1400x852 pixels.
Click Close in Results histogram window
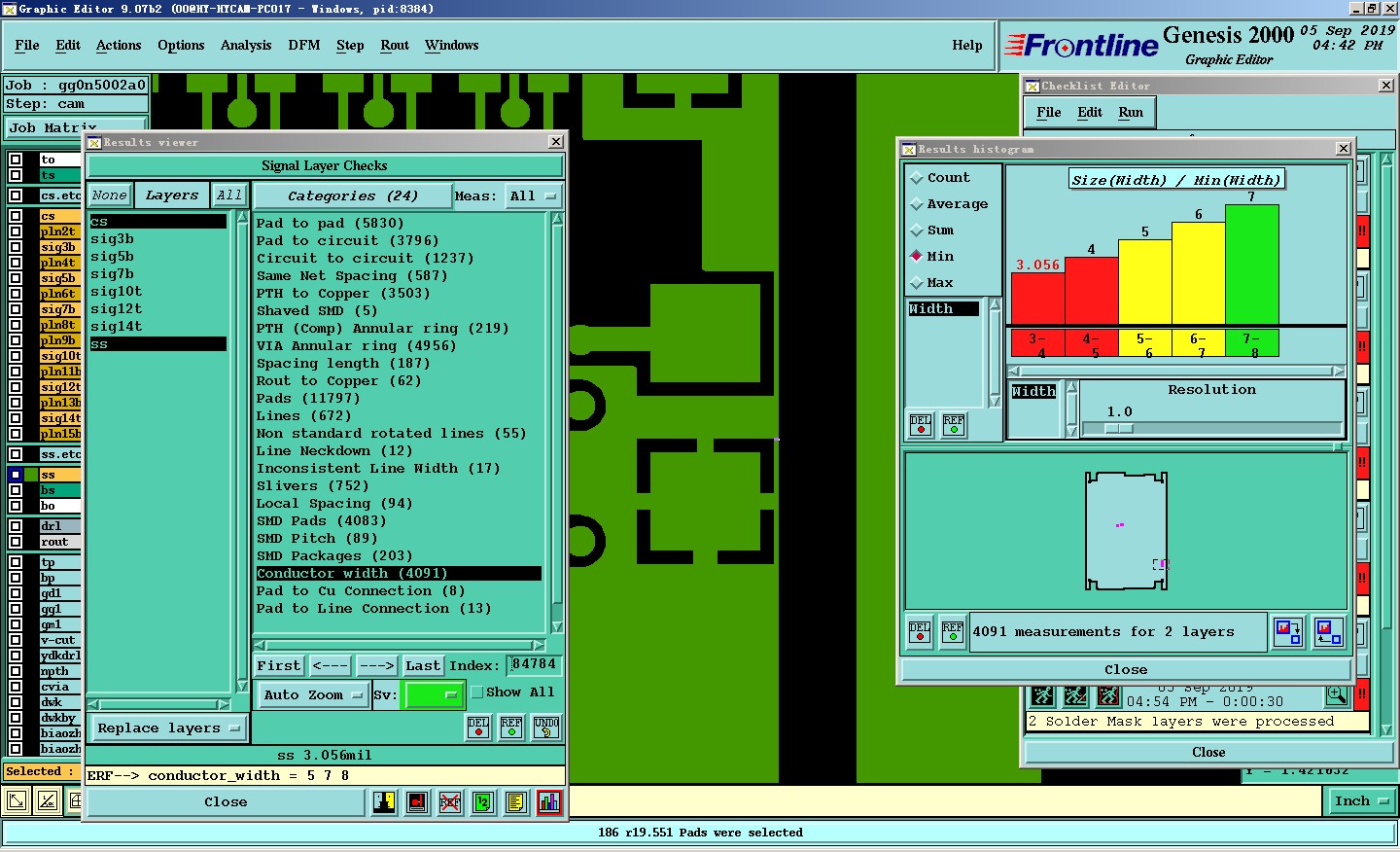[x=1126, y=670]
